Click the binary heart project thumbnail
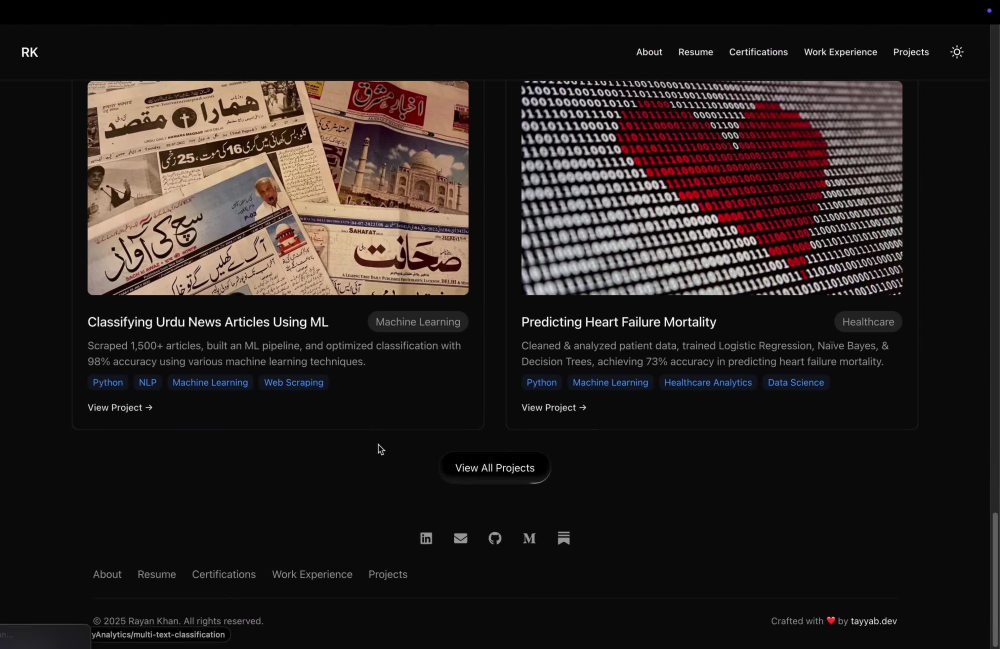Viewport: 1000px width, 649px height. click(712, 187)
